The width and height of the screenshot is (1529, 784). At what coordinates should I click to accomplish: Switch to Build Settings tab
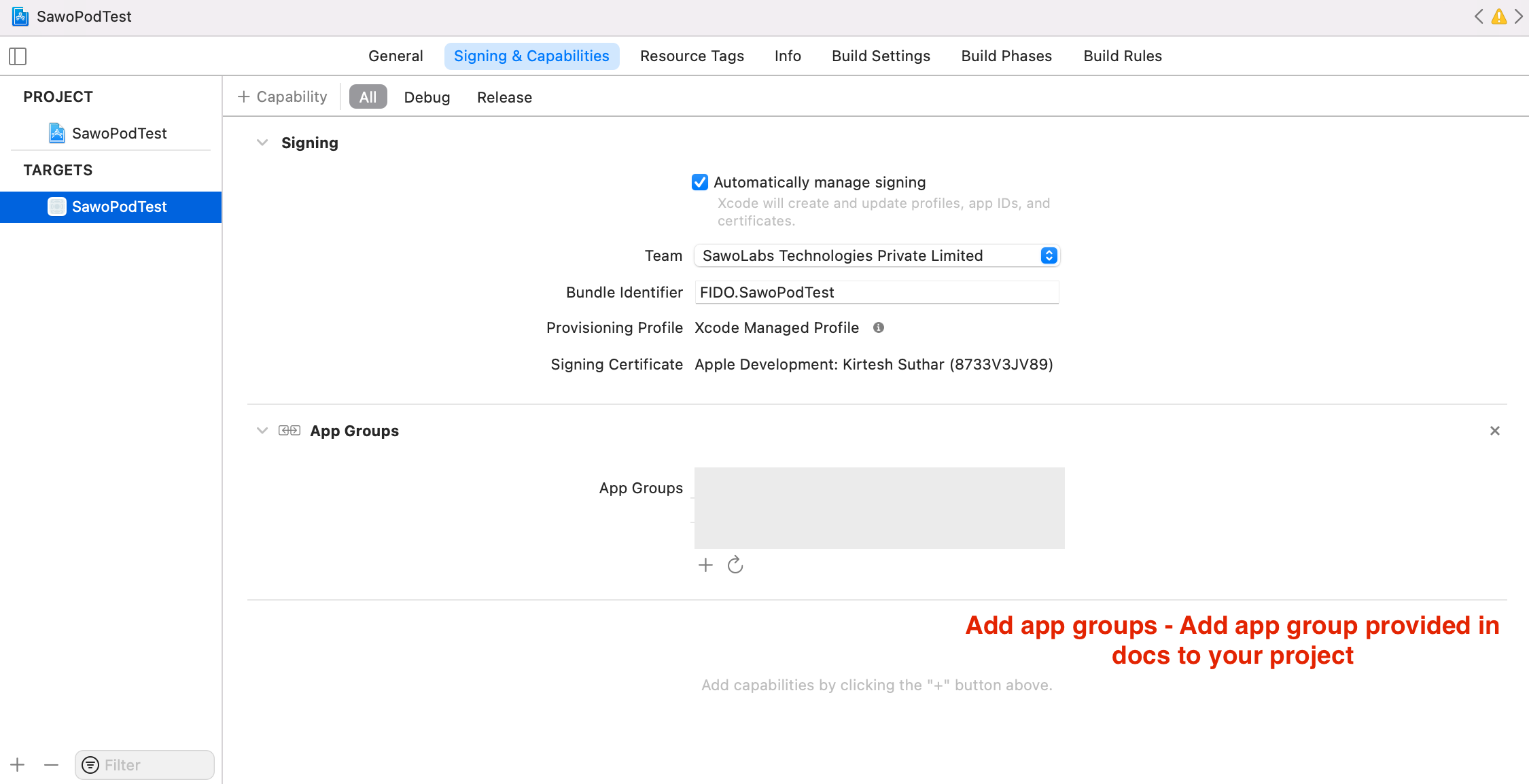click(x=881, y=56)
